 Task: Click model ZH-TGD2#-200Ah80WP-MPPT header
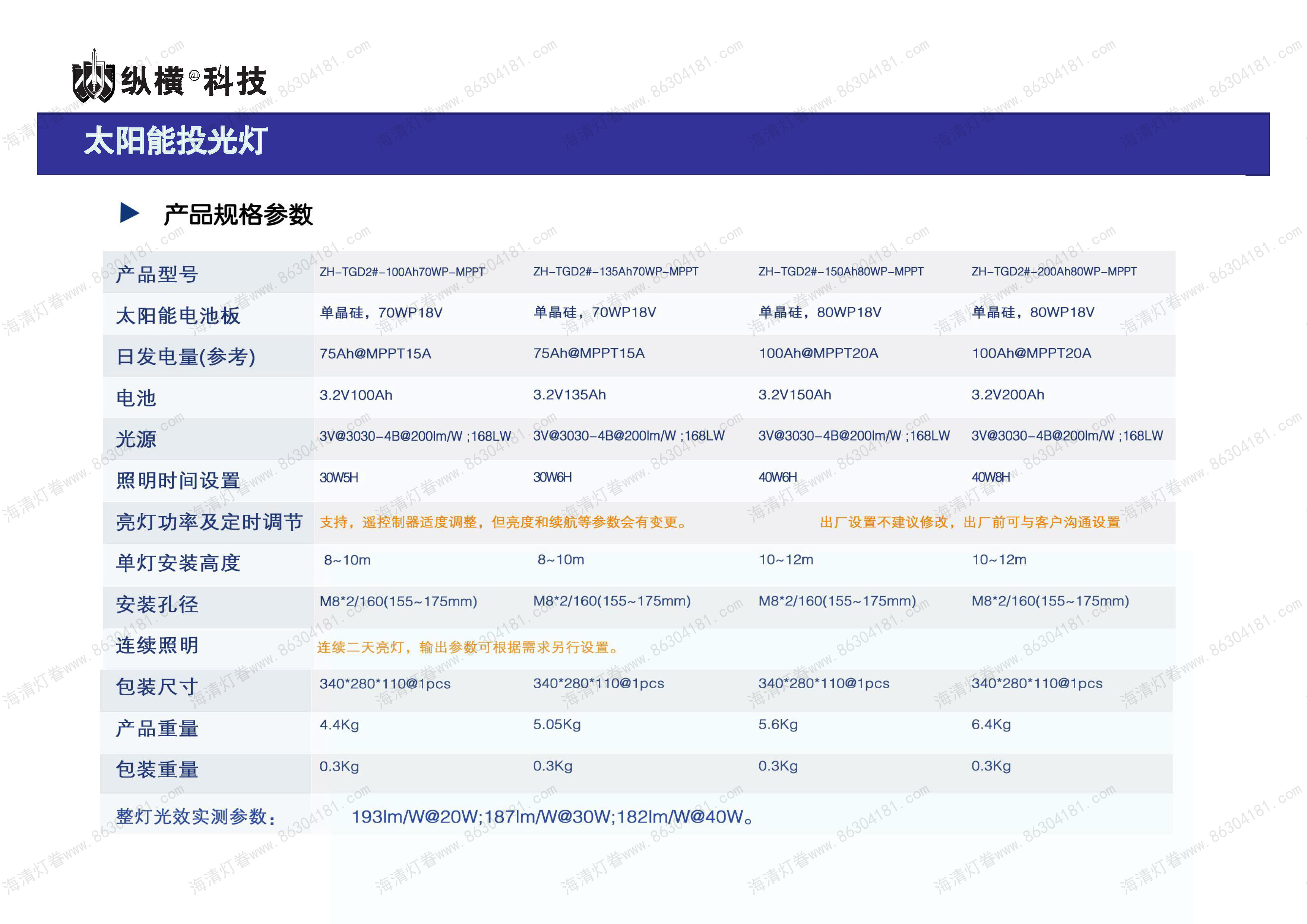tap(1054, 272)
